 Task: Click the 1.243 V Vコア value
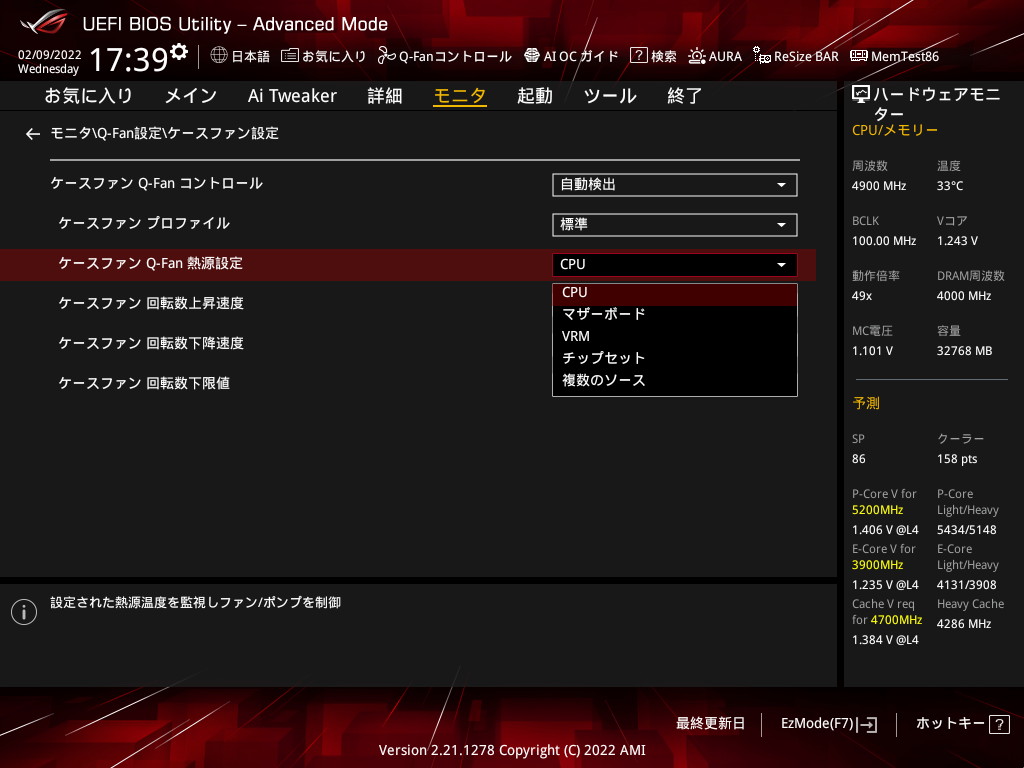(957, 241)
